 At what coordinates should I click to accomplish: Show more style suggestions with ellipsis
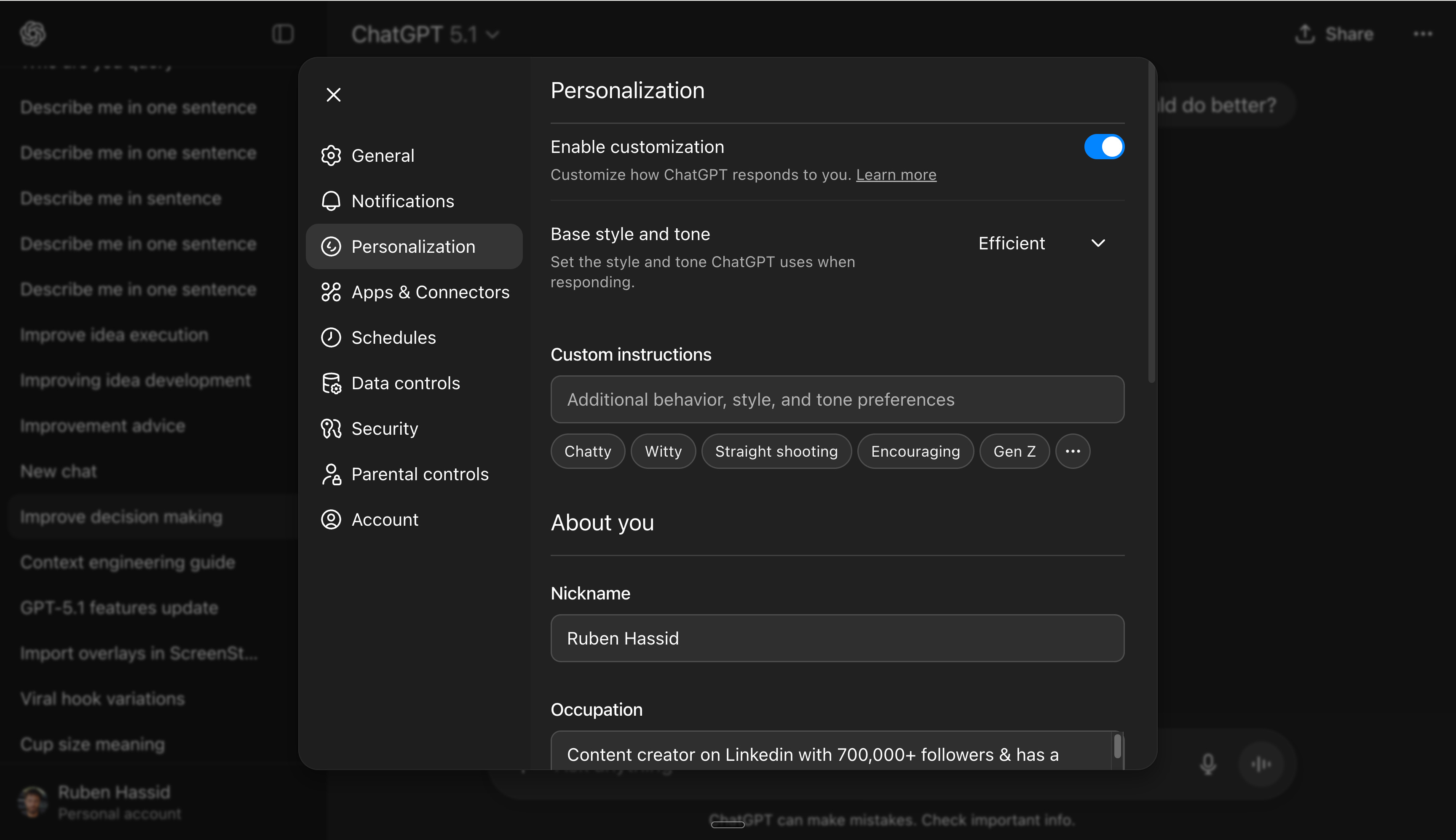(x=1072, y=451)
